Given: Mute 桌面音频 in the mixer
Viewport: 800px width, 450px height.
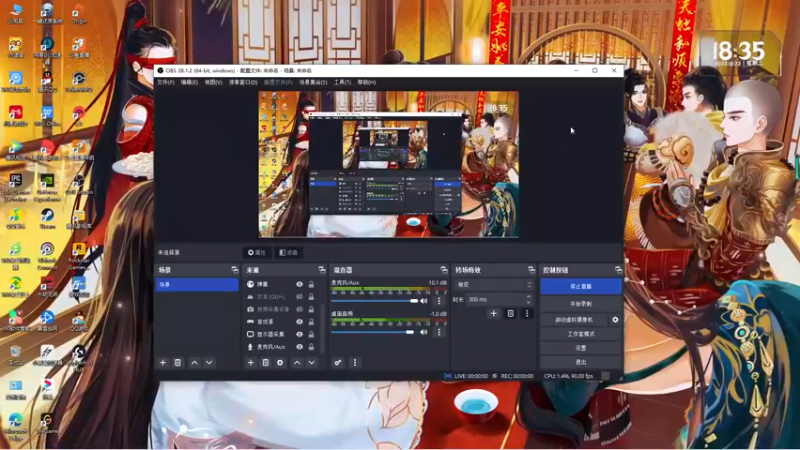Looking at the screenshot, I should coord(423,332).
